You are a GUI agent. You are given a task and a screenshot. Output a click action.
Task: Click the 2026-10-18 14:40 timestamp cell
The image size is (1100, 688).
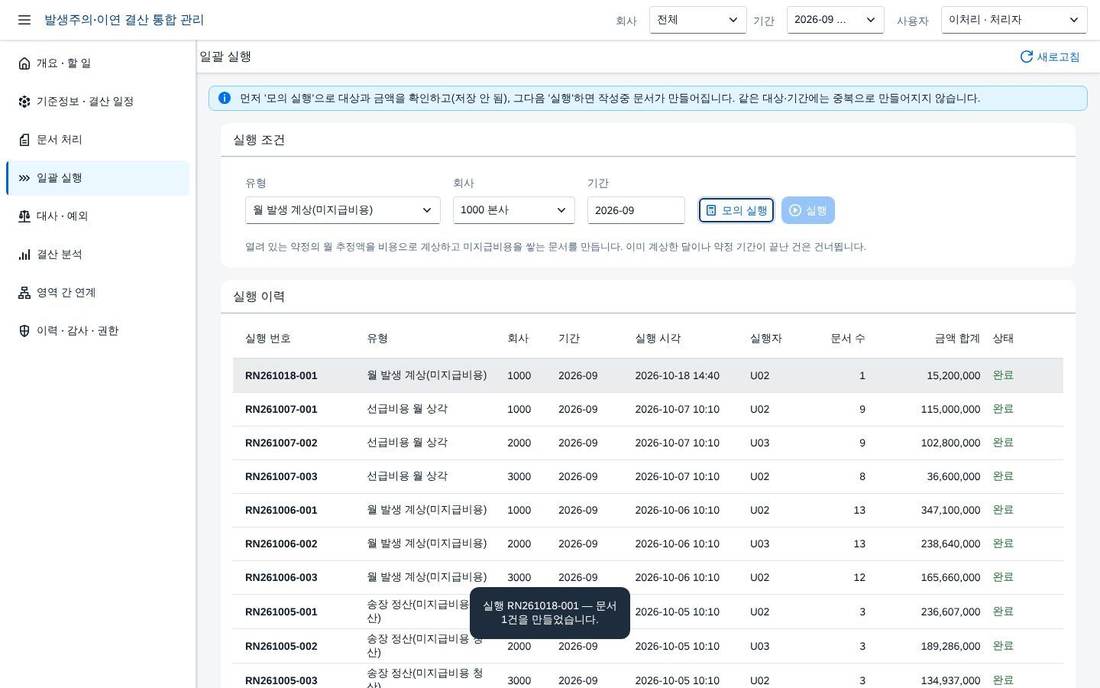(x=677, y=376)
